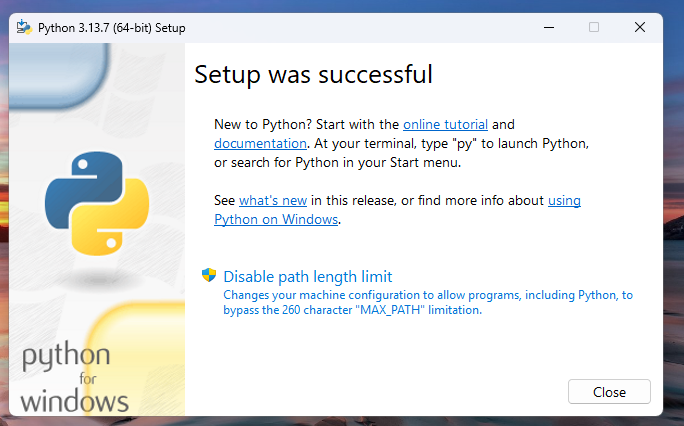Click the greyed-out maximize window icon
The width and height of the screenshot is (684, 426).
point(594,27)
